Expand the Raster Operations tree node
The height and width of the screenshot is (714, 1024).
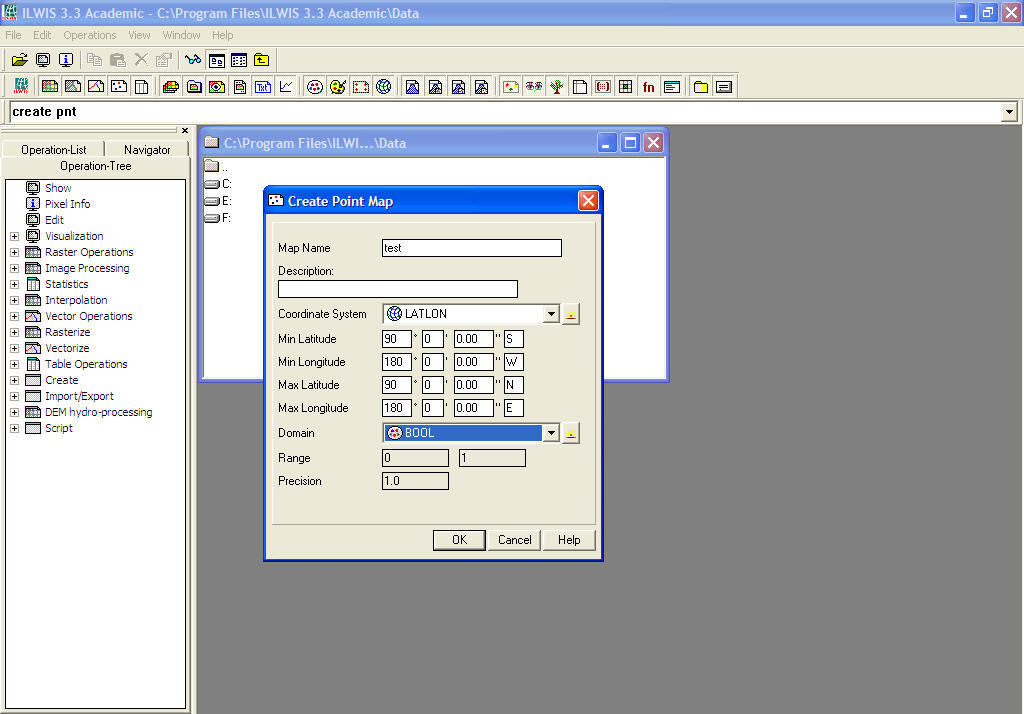point(14,252)
